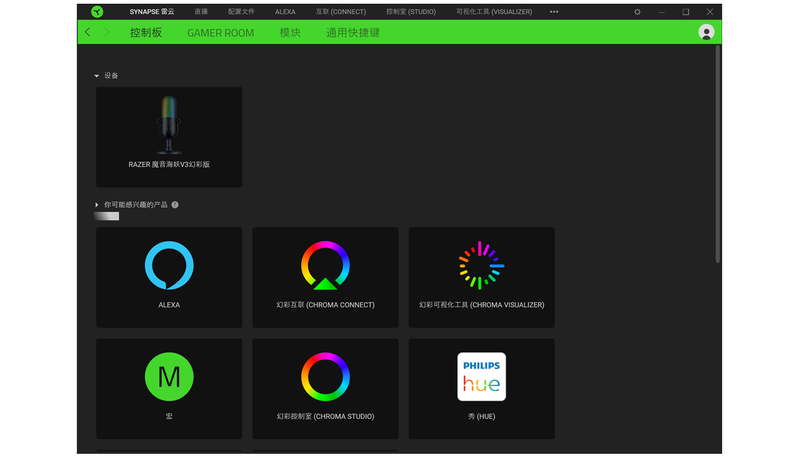Click the 设备 section label
The image size is (800, 457).
(111, 75)
